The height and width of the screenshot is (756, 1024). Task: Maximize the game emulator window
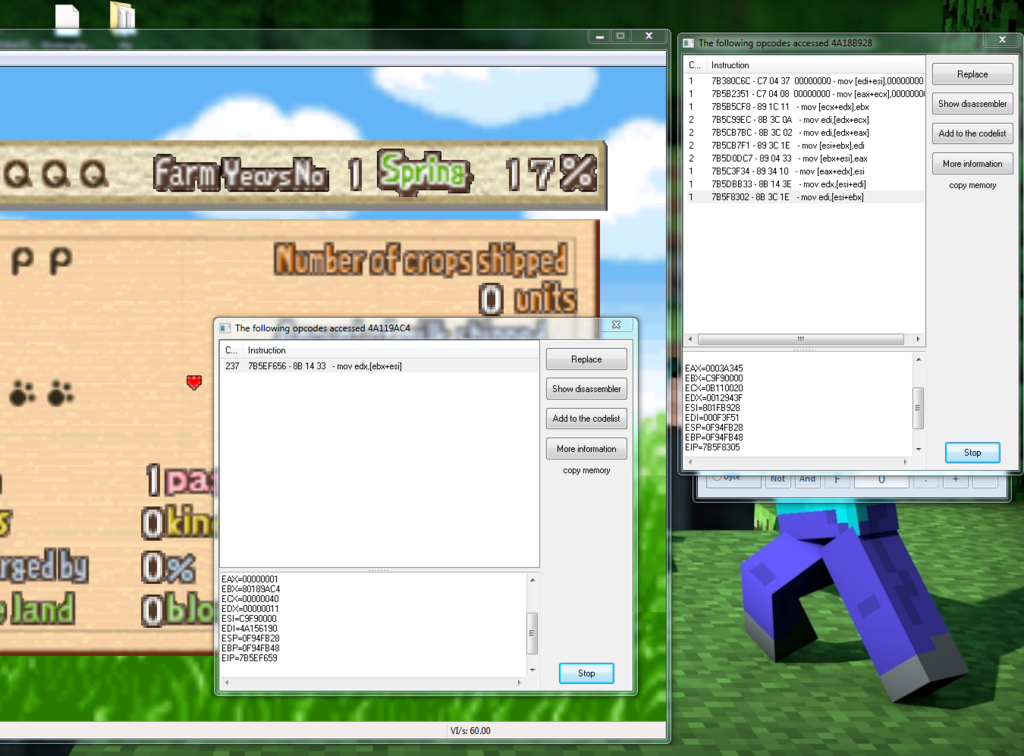point(620,37)
